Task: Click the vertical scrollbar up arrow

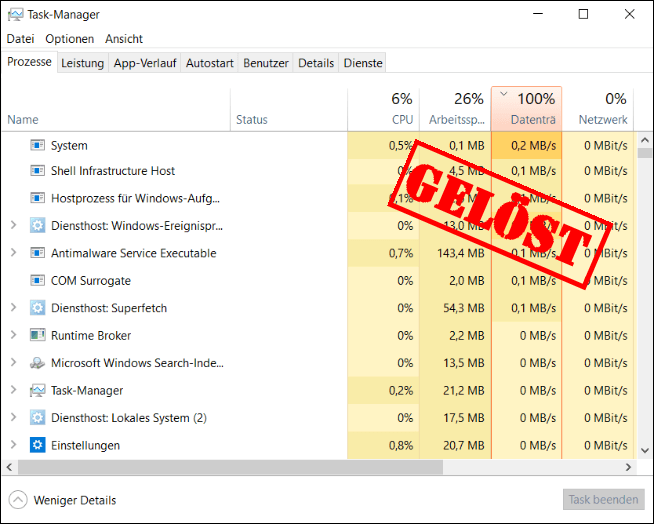Action: point(645,140)
